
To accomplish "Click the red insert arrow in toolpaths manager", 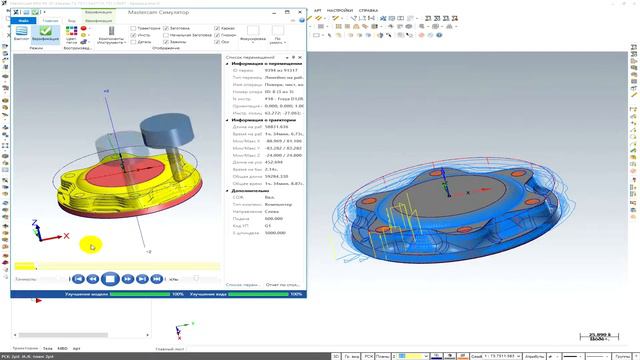I will [38, 301].
